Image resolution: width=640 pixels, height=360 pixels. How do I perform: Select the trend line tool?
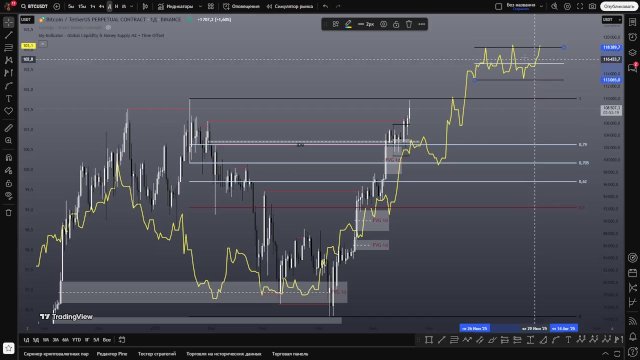9,35
